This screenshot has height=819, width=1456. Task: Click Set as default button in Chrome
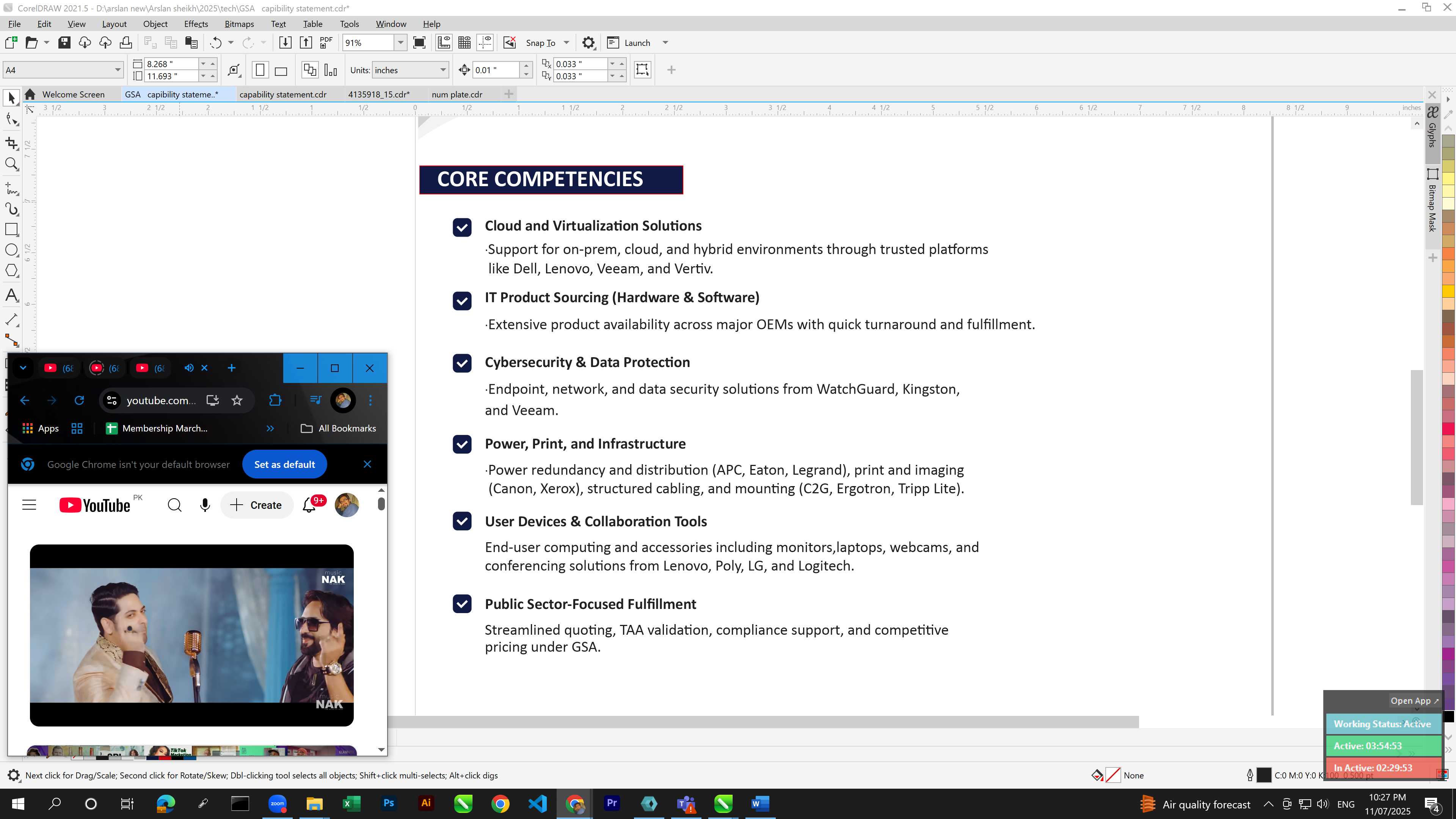pos(284,464)
